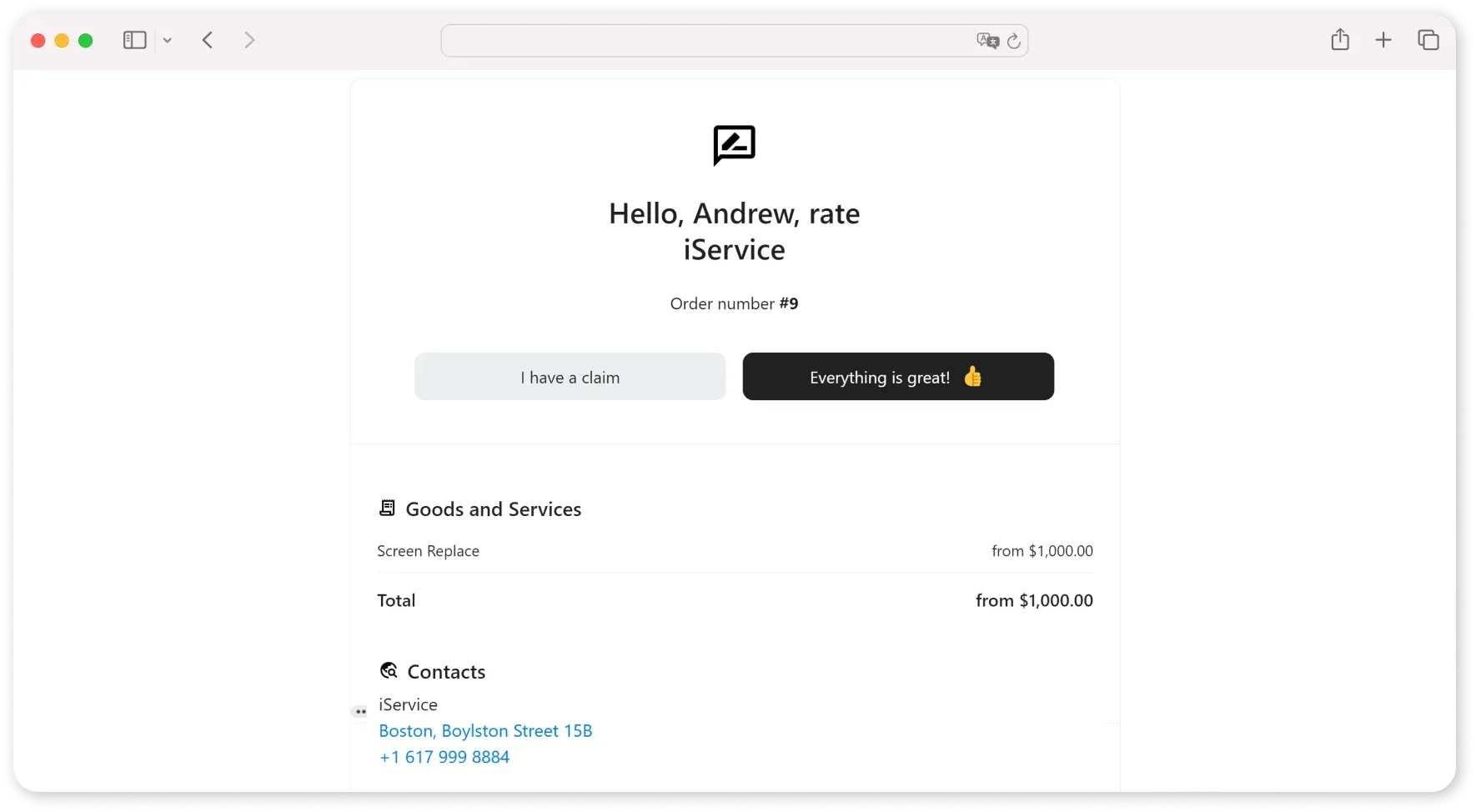Show the tab overview

(x=1428, y=40)
